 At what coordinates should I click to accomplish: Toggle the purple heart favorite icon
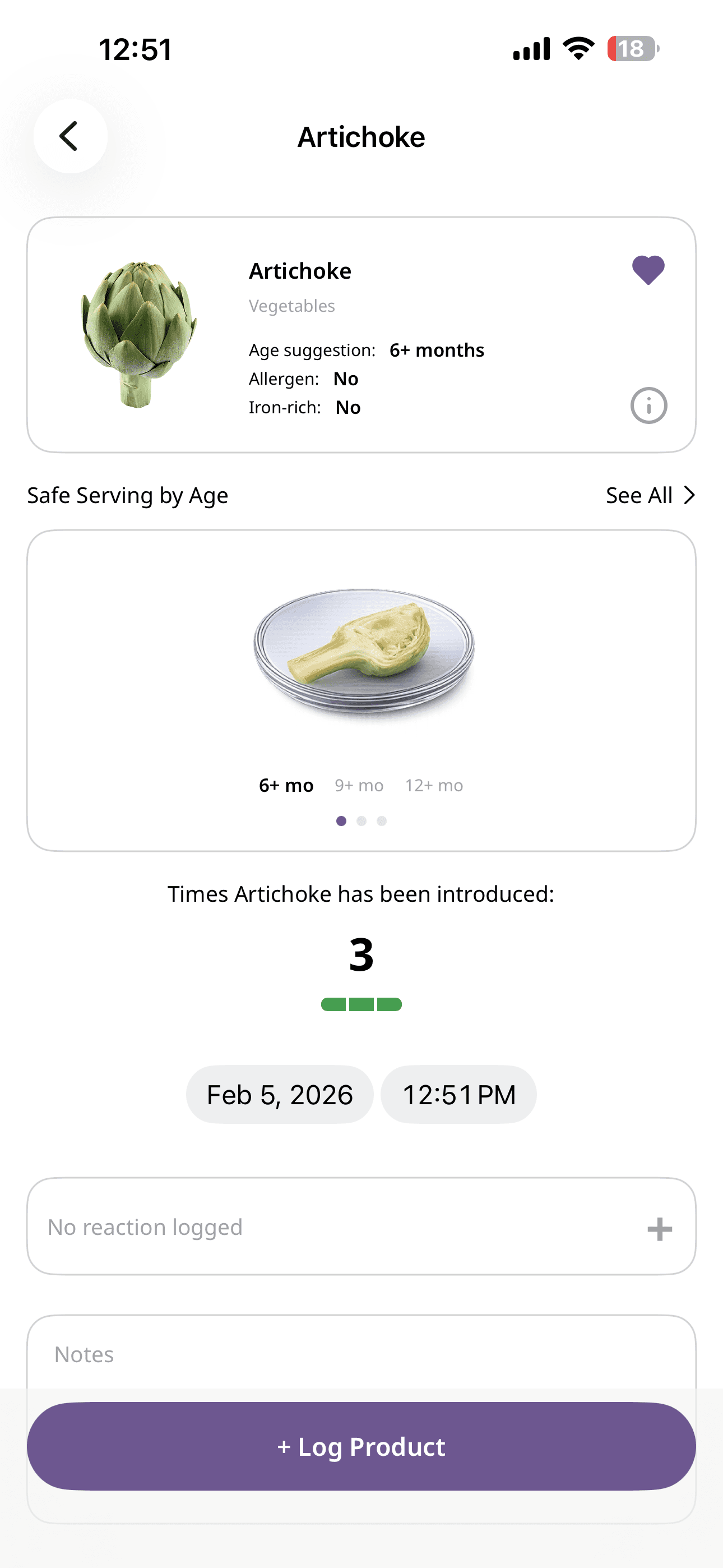pyautogui.click(x=648, y=270)
